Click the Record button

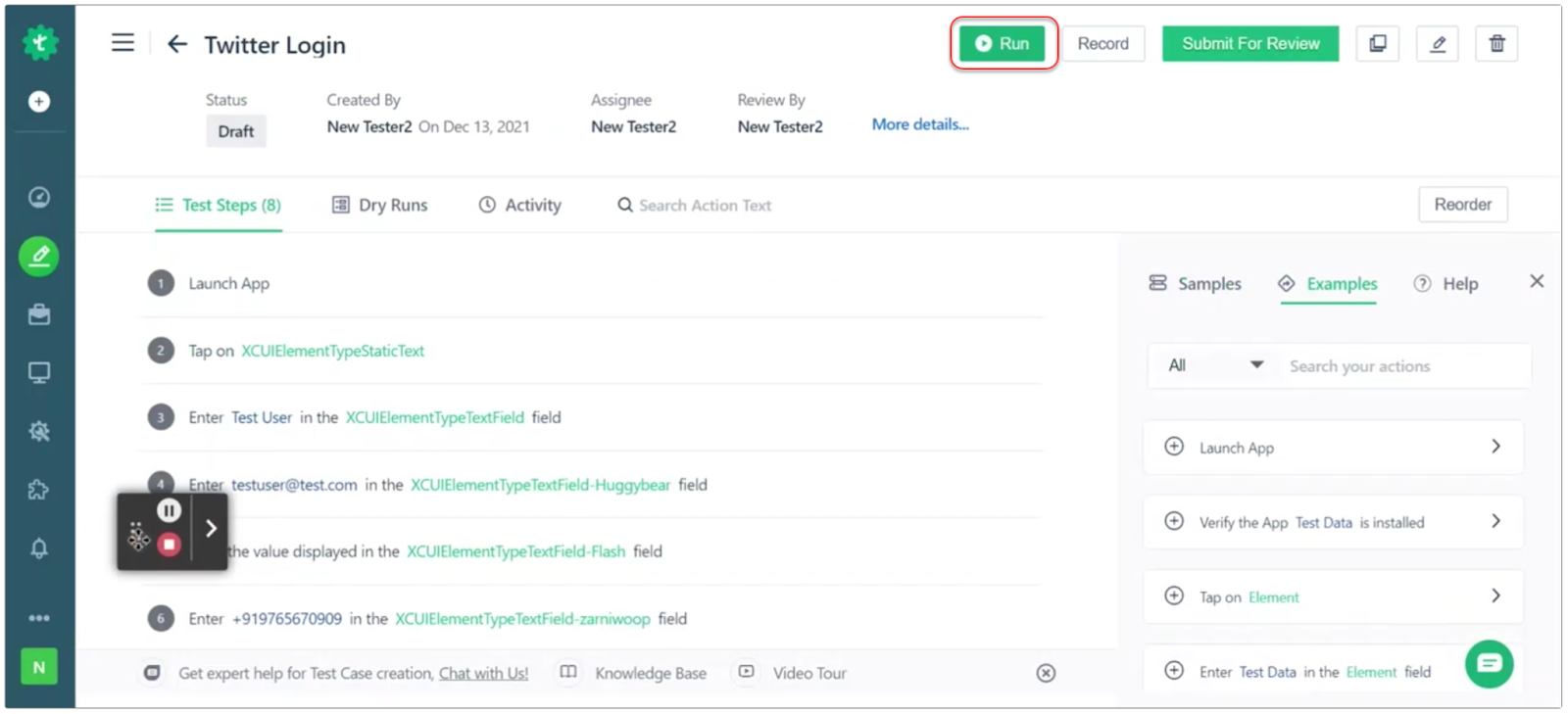[1103, 43]
